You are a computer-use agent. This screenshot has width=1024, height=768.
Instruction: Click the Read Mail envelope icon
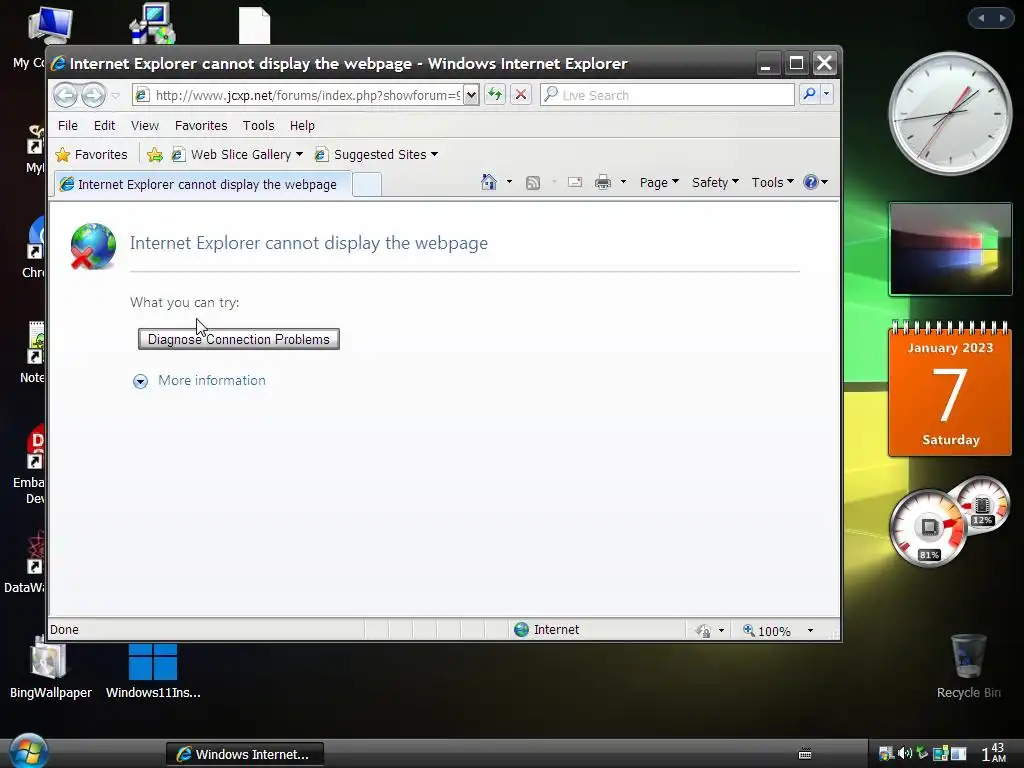pyautogui.click(x=575, y=183)
